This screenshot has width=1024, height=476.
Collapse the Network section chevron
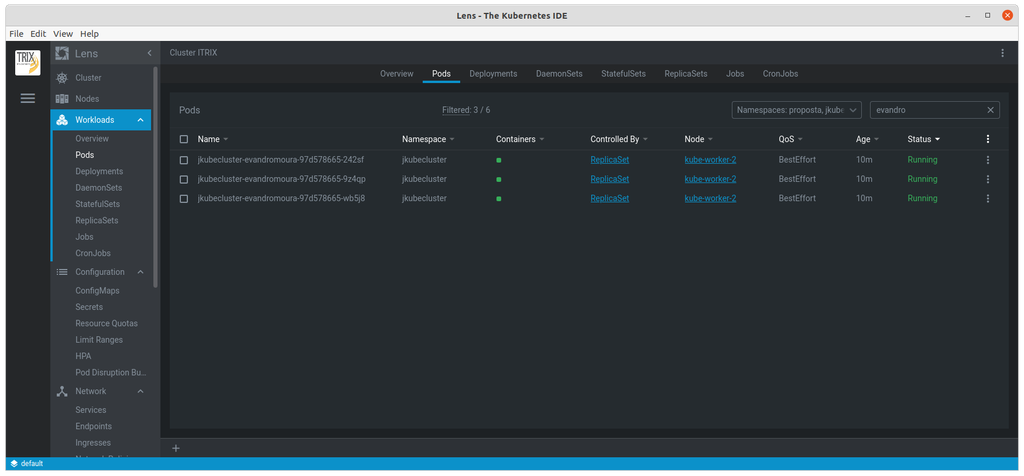(140, 391)
